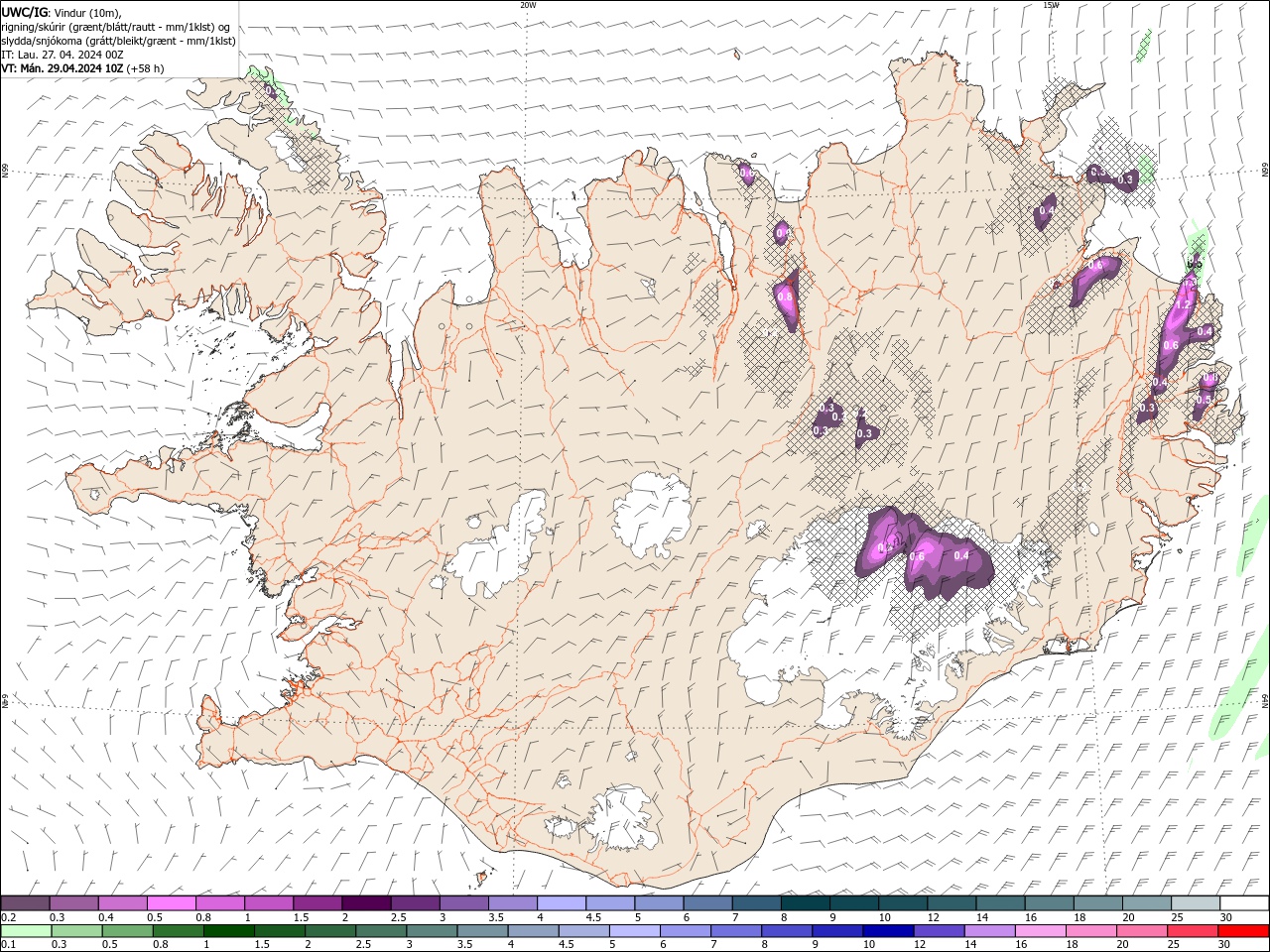
Task: Click the 'Vindur (10m),' label in the header
Action: [86, 12]
